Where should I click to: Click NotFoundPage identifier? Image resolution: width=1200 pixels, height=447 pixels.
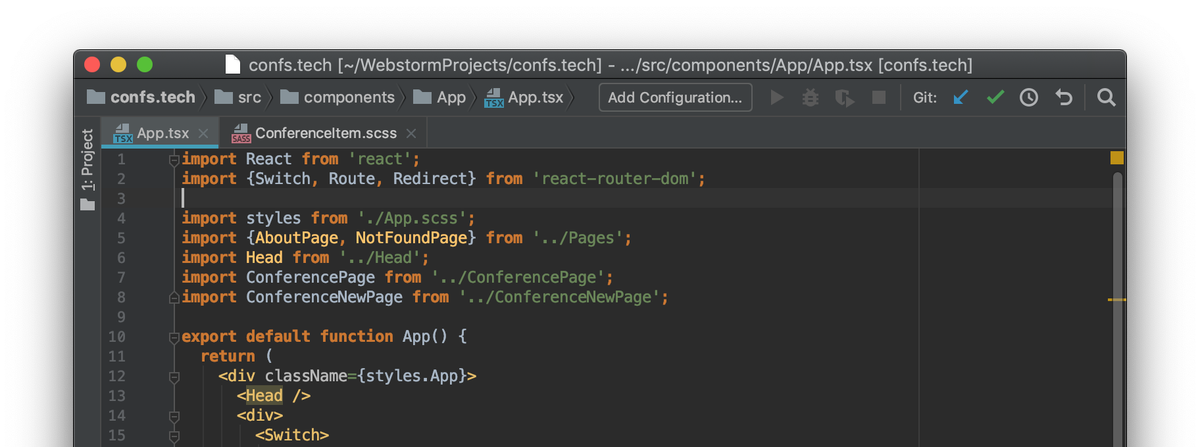(411, 238)
